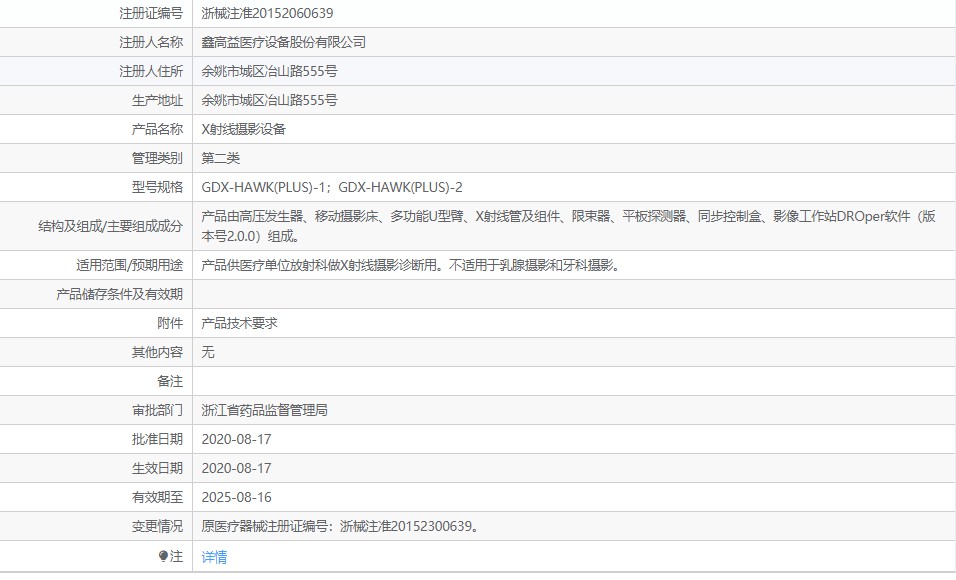The height and width of the screenshot is (580, 956).
Task: Click the 产品名称 label
Action: coord(157,129)
